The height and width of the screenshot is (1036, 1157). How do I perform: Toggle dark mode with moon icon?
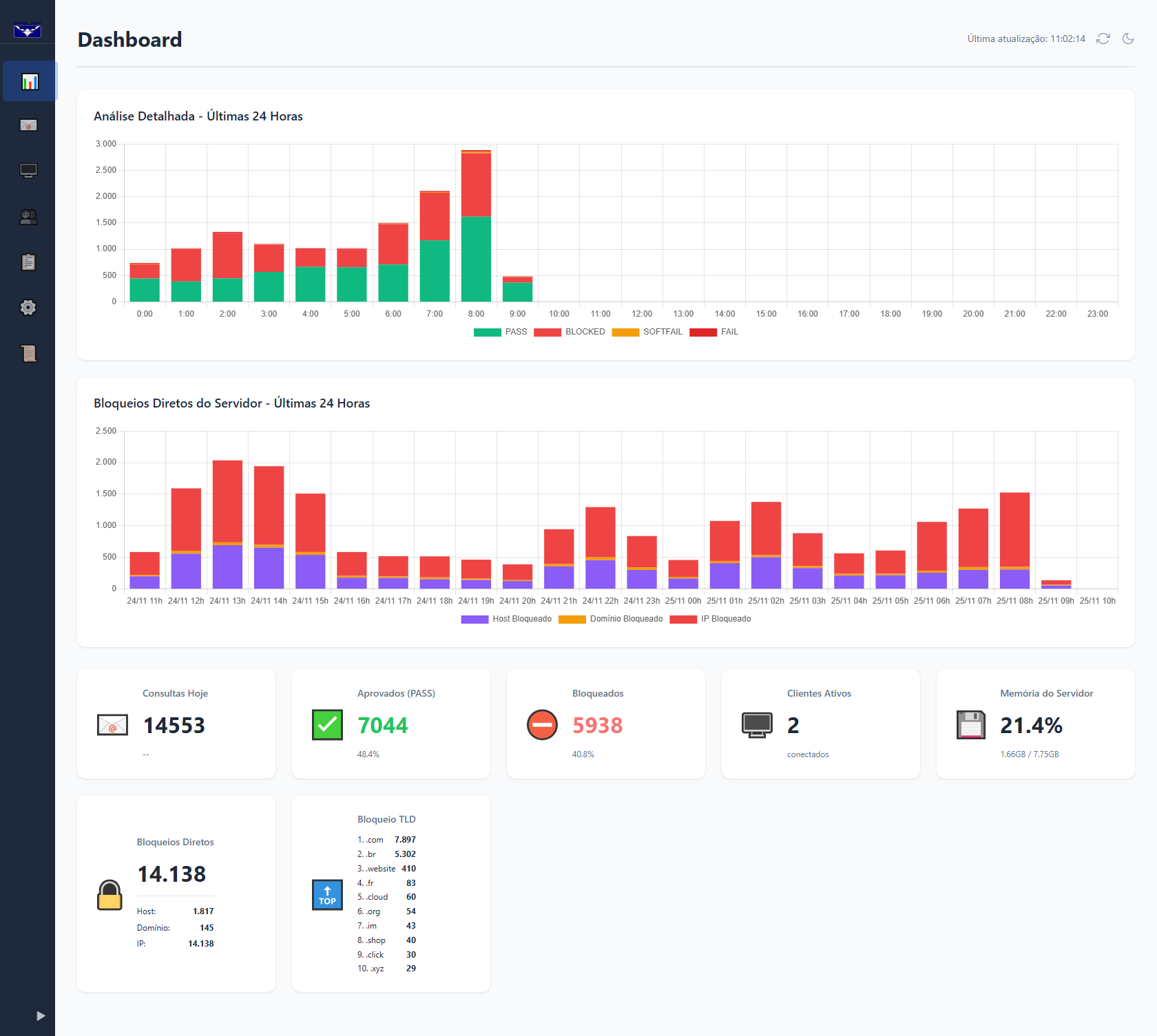click(1128, 39)
